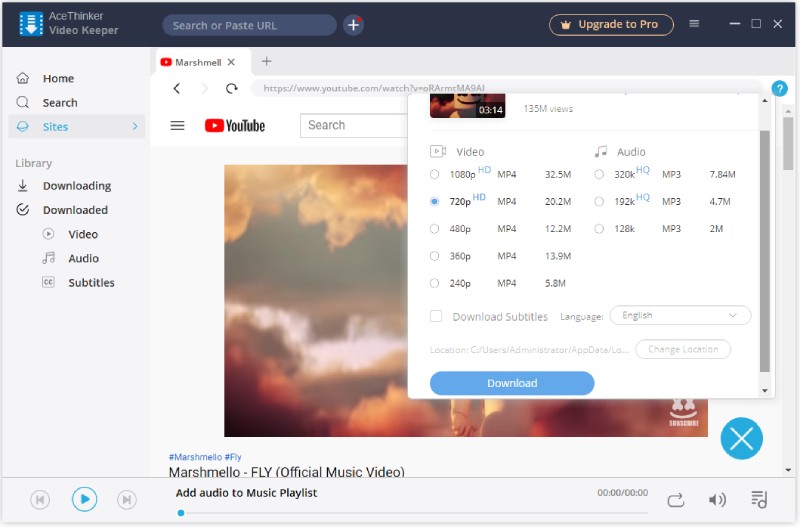This screenshot has width=800, height=527.
Task: Select the 360p MP4 option
Action: [434, 256]
